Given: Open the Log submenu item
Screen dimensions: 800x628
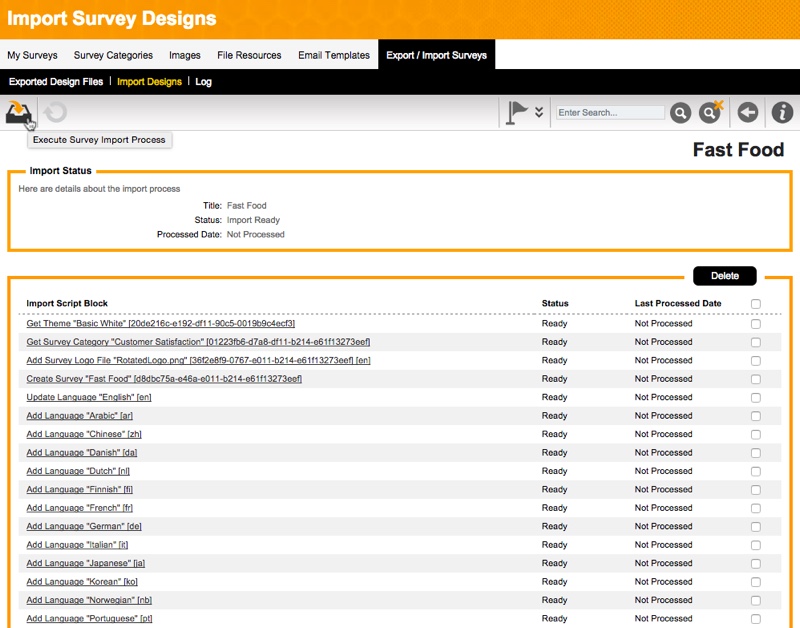Looking at the screenshot, I should pos(203,82).
